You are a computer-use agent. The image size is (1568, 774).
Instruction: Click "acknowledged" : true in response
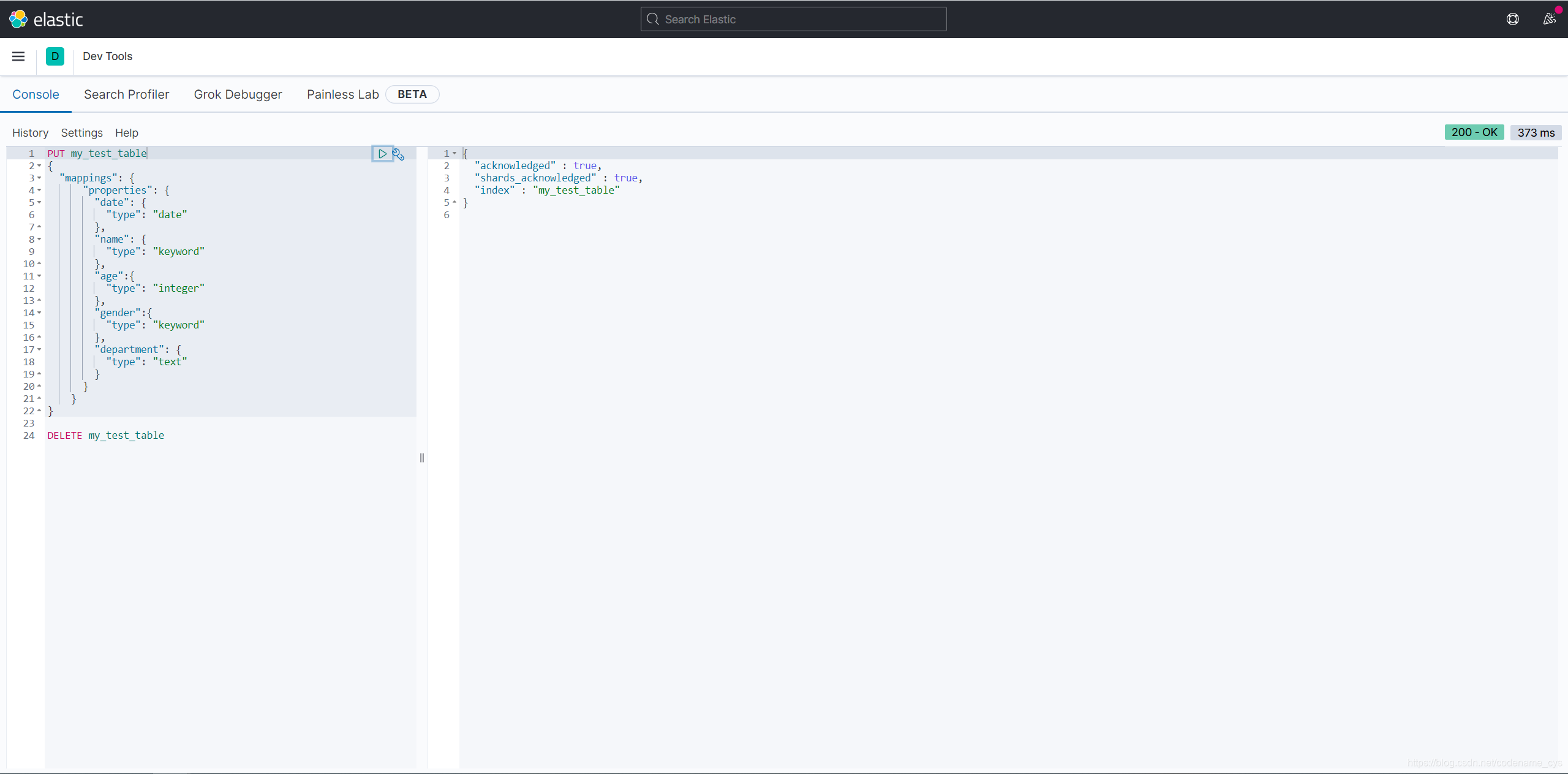point(538,165)
